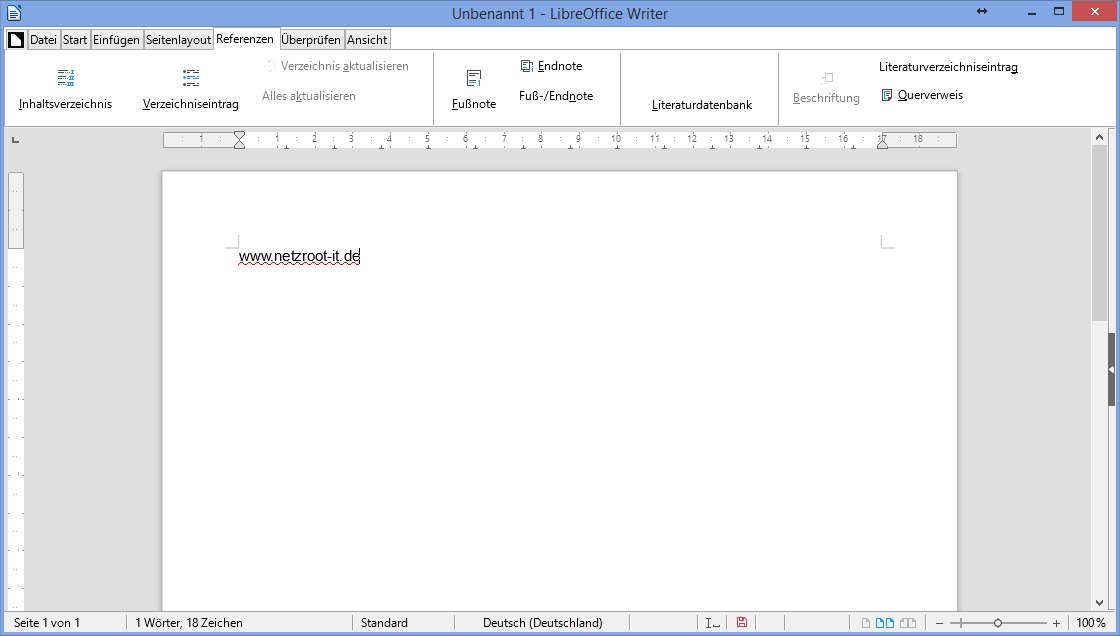Click the word count 1 Wörter, 18 Zeichen
Screen dimensions: 1120x636
point(189,622)
